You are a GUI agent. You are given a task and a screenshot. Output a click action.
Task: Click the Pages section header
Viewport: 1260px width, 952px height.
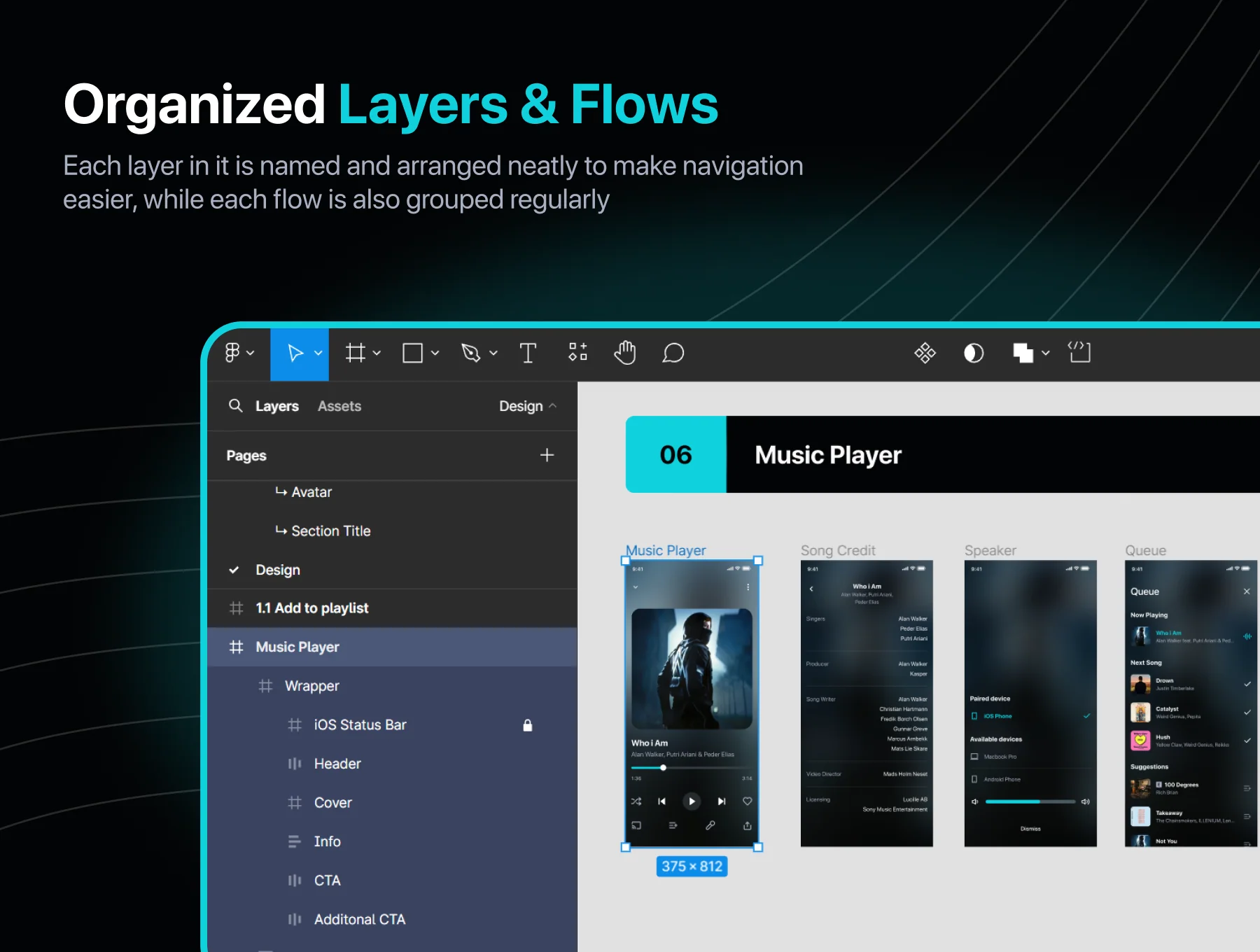pyautogui.click(x=246, y=456)
